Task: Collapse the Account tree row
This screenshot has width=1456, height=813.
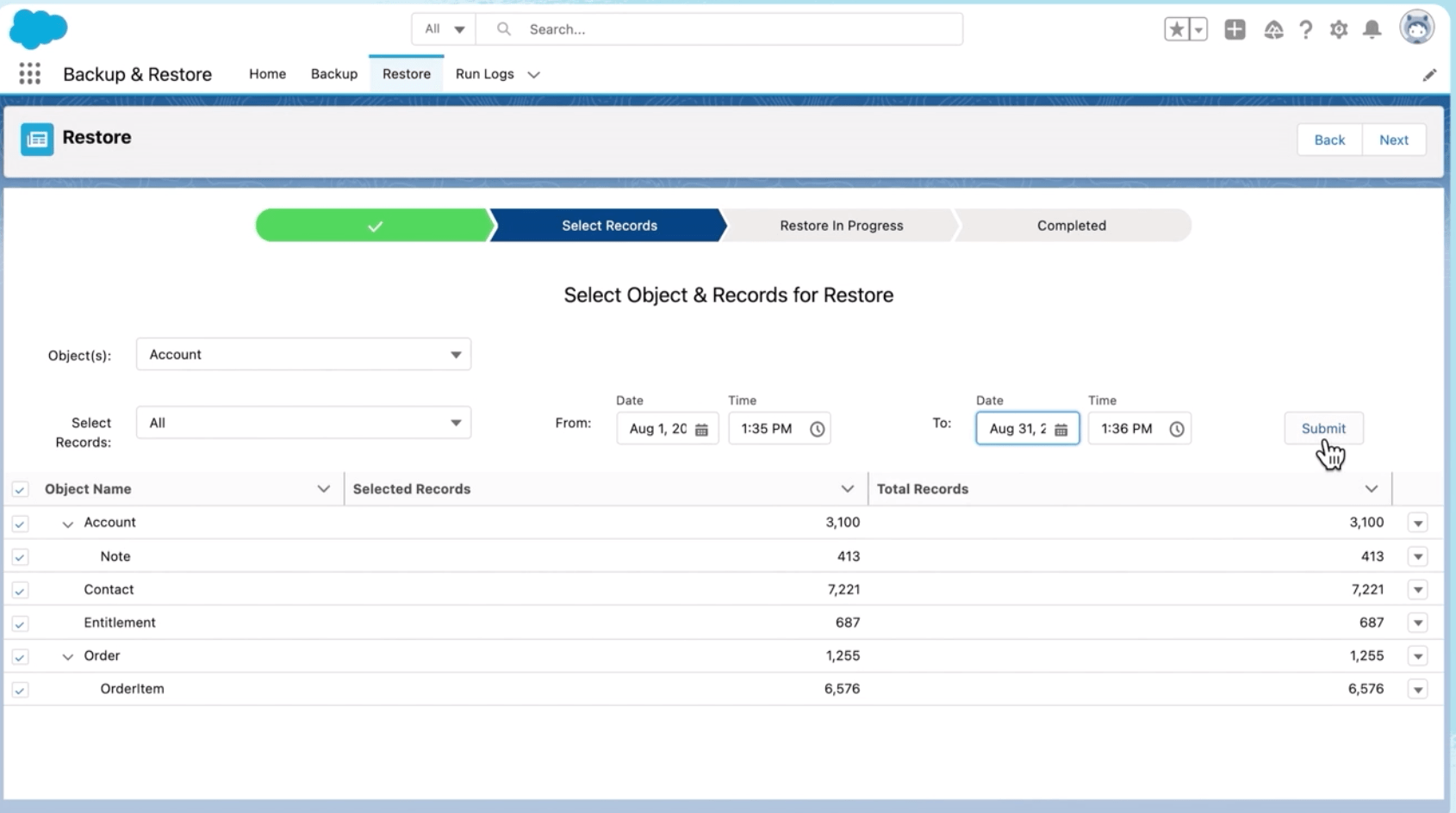Action: click(x=67, y=524)
